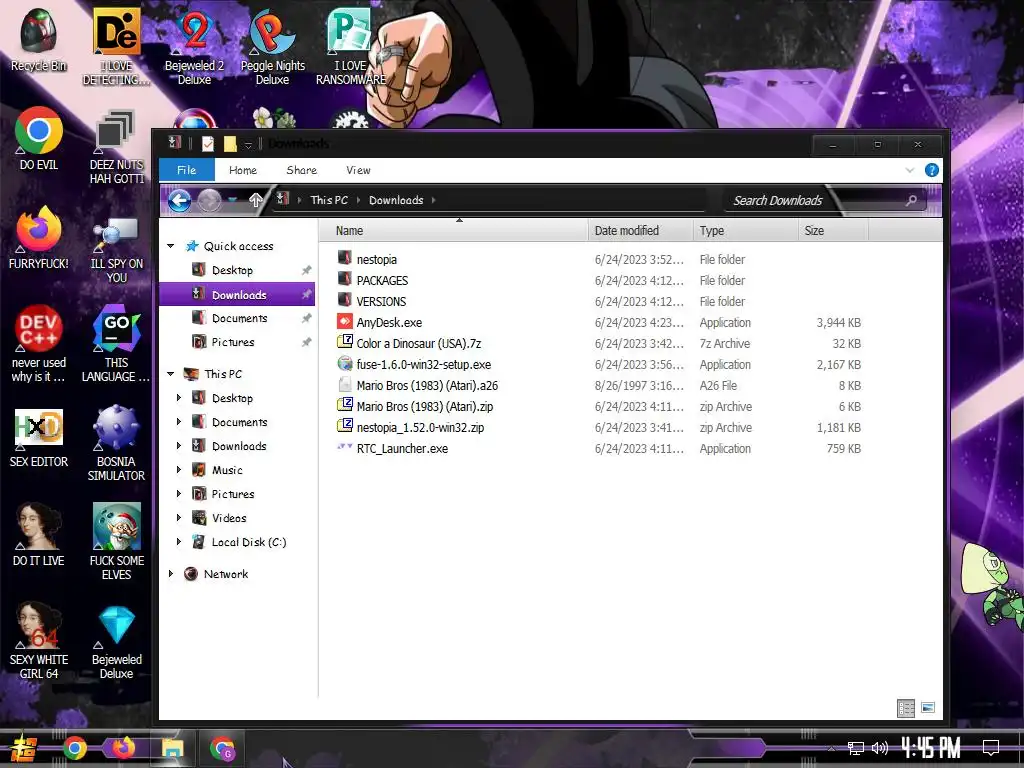Viewport: 1024px width, 768px height.
Task: Select the VERSIONS folder
Action: (x=381, y=301)
